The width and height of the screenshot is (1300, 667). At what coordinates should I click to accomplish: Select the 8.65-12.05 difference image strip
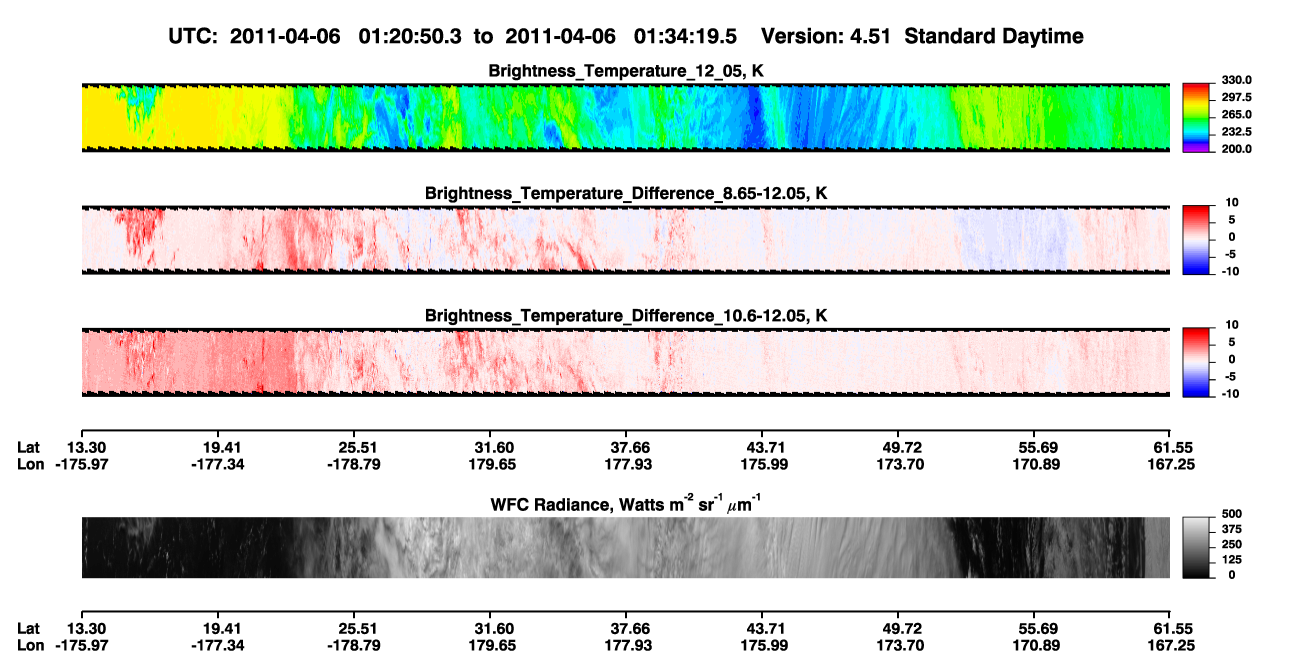pyautogui.click(x=626, y=240)
